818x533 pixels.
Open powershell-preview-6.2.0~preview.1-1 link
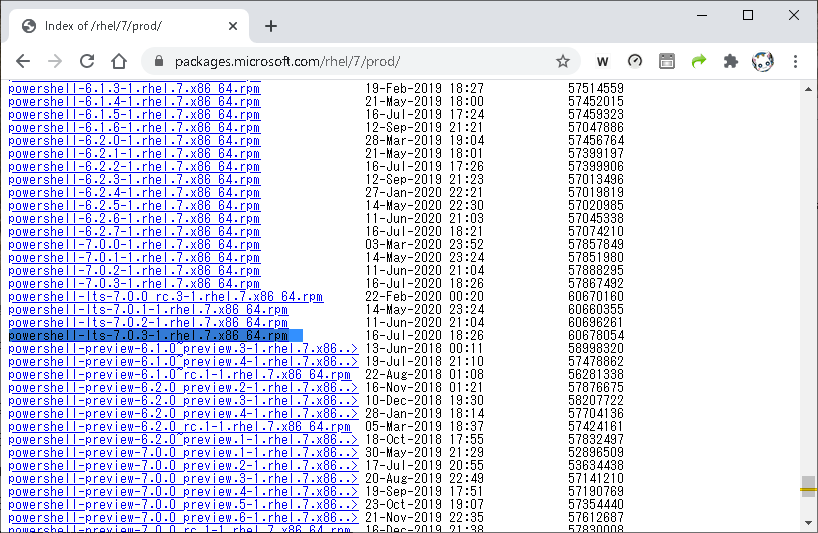click(x=183, y=440)
